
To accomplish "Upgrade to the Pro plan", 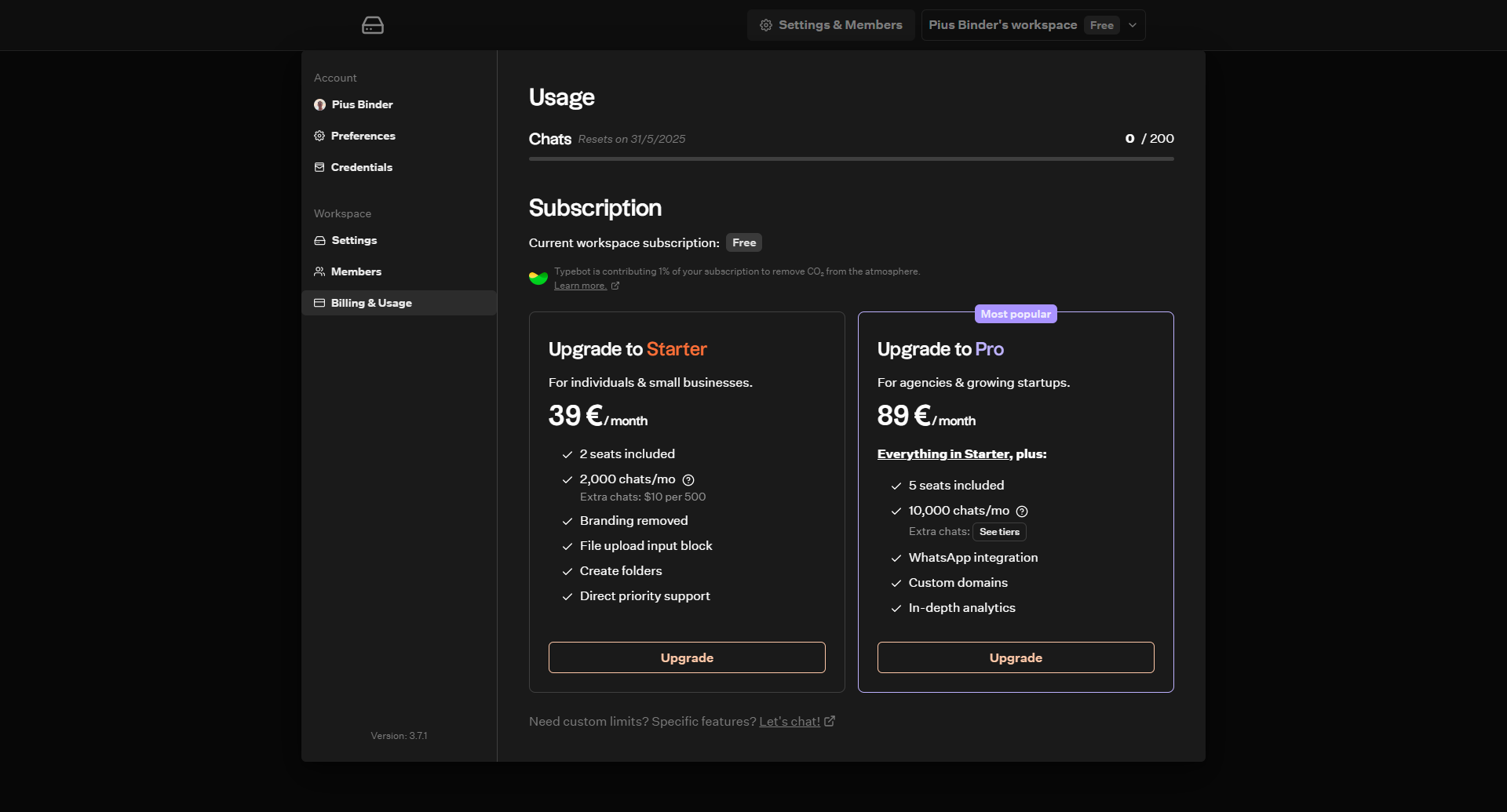I will [x=1016, y=657].
